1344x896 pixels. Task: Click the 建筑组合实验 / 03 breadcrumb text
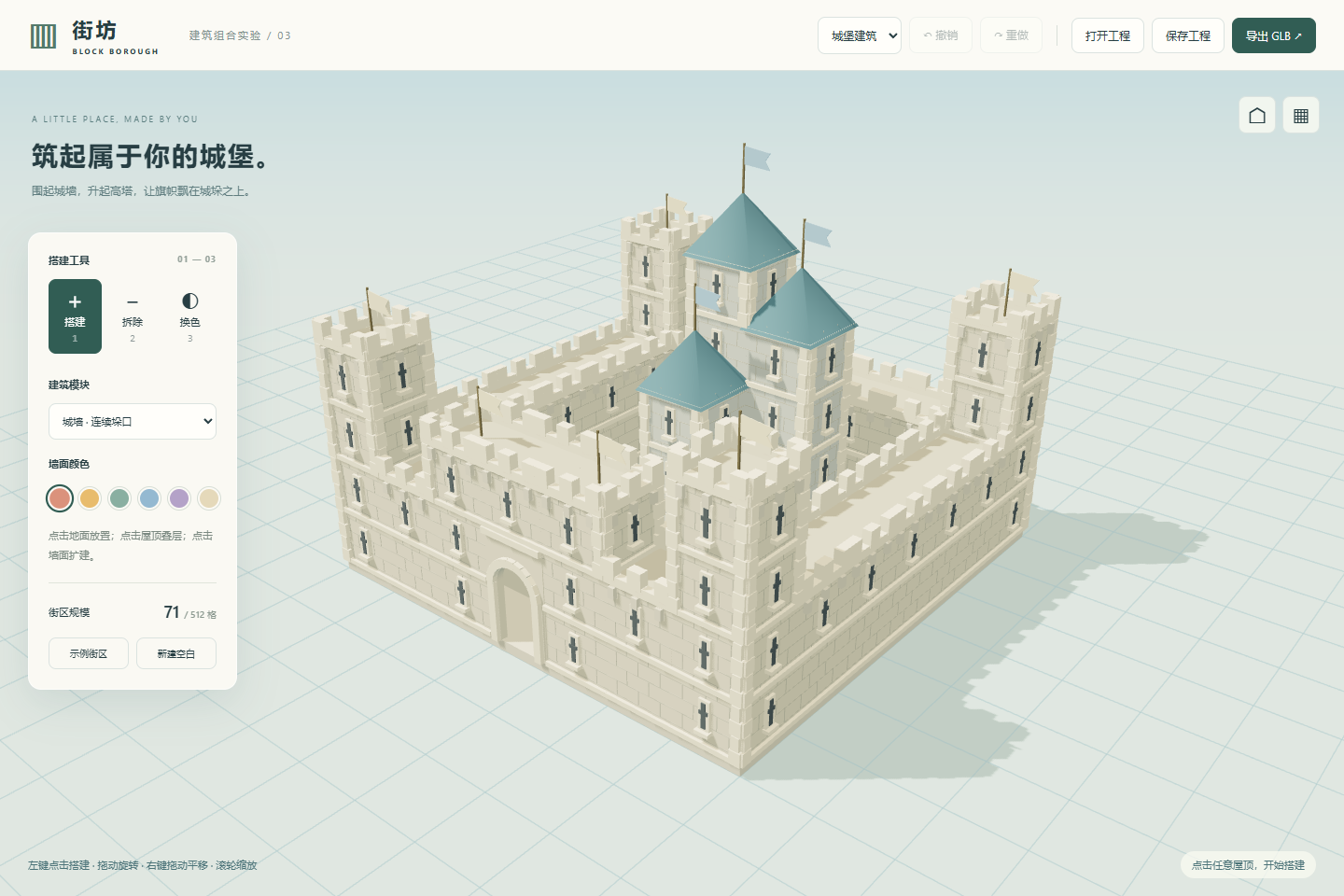pyautogui.click(x=240, y=35)
